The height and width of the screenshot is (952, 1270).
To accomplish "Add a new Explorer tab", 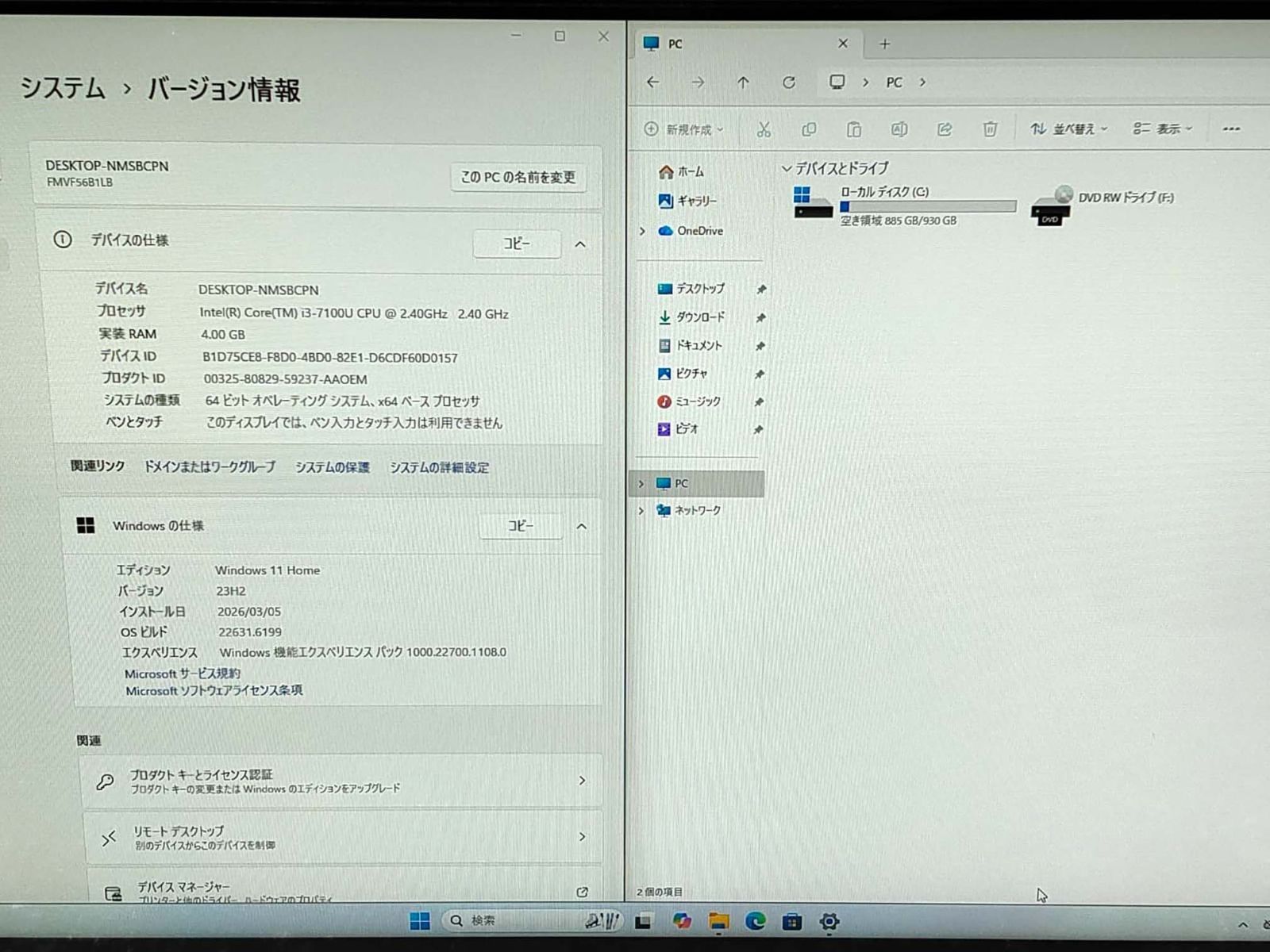I will coord(885,44).
